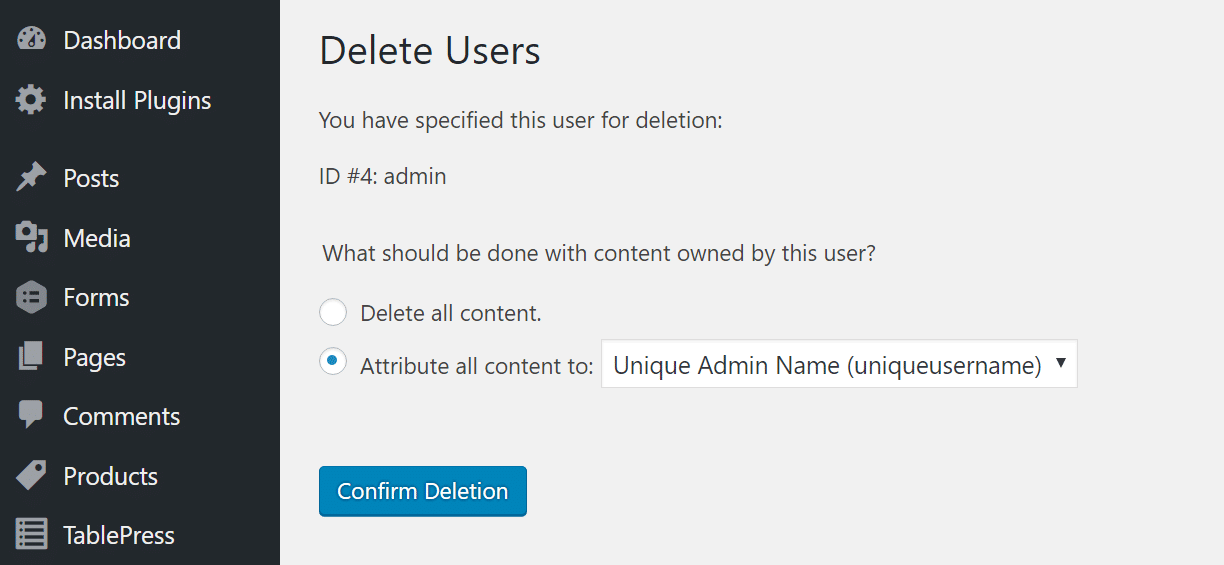1224x565 pixels.
Task: Click the 'Attribute all content to:' label text
Action: [476, 366]
